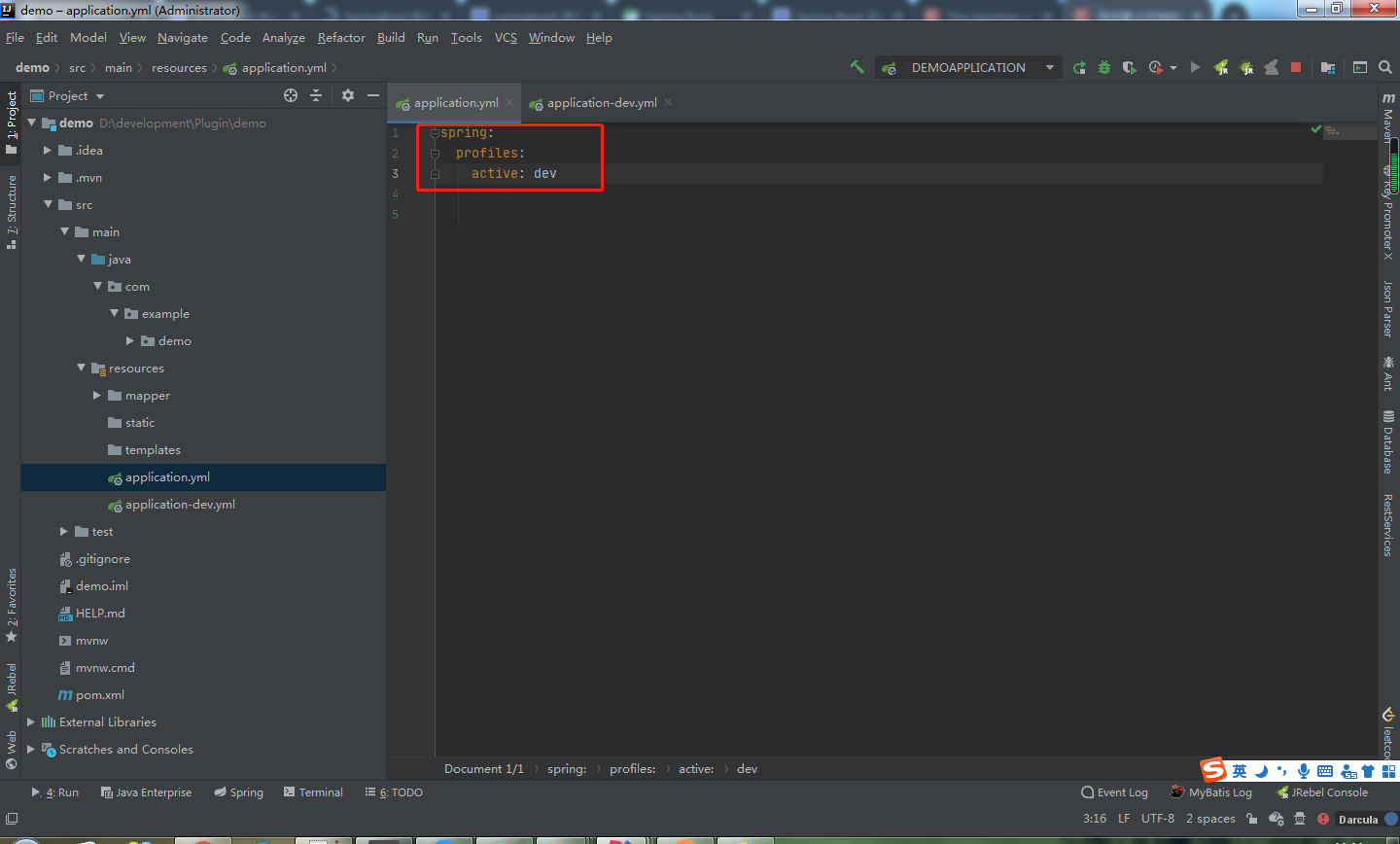This screenshot has width=1400, height=844.
Task: Open the Maven side panel
Action: point(1388,118)
